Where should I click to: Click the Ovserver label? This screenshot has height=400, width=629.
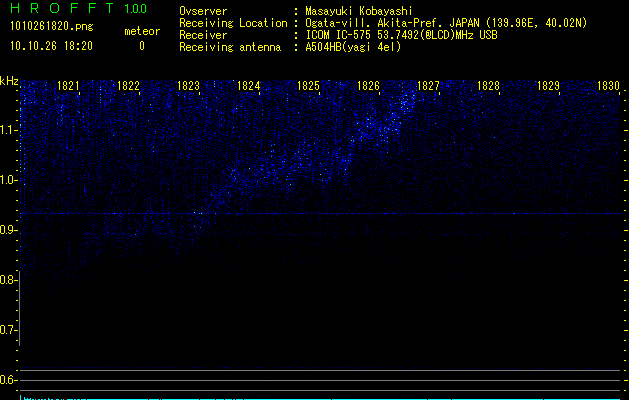click(203, 11)
